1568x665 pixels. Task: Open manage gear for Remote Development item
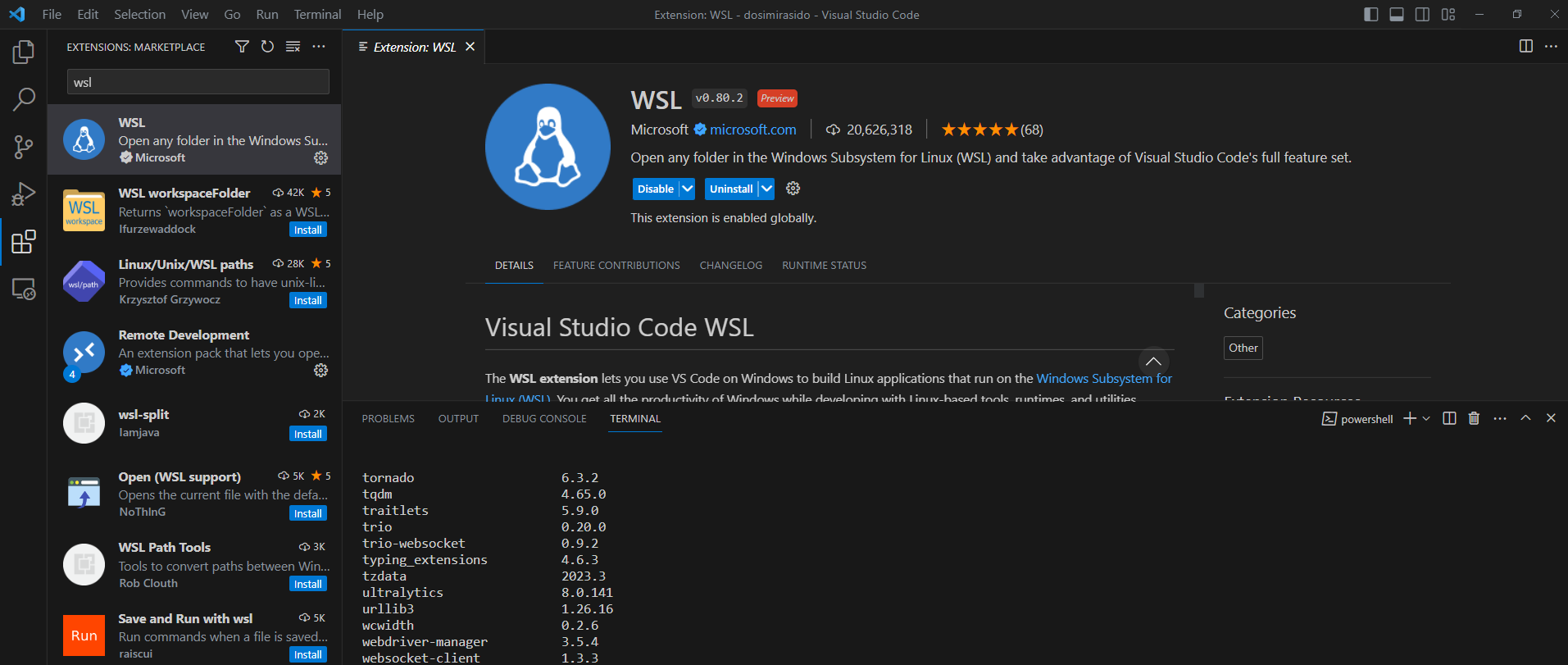coord(321,371)
